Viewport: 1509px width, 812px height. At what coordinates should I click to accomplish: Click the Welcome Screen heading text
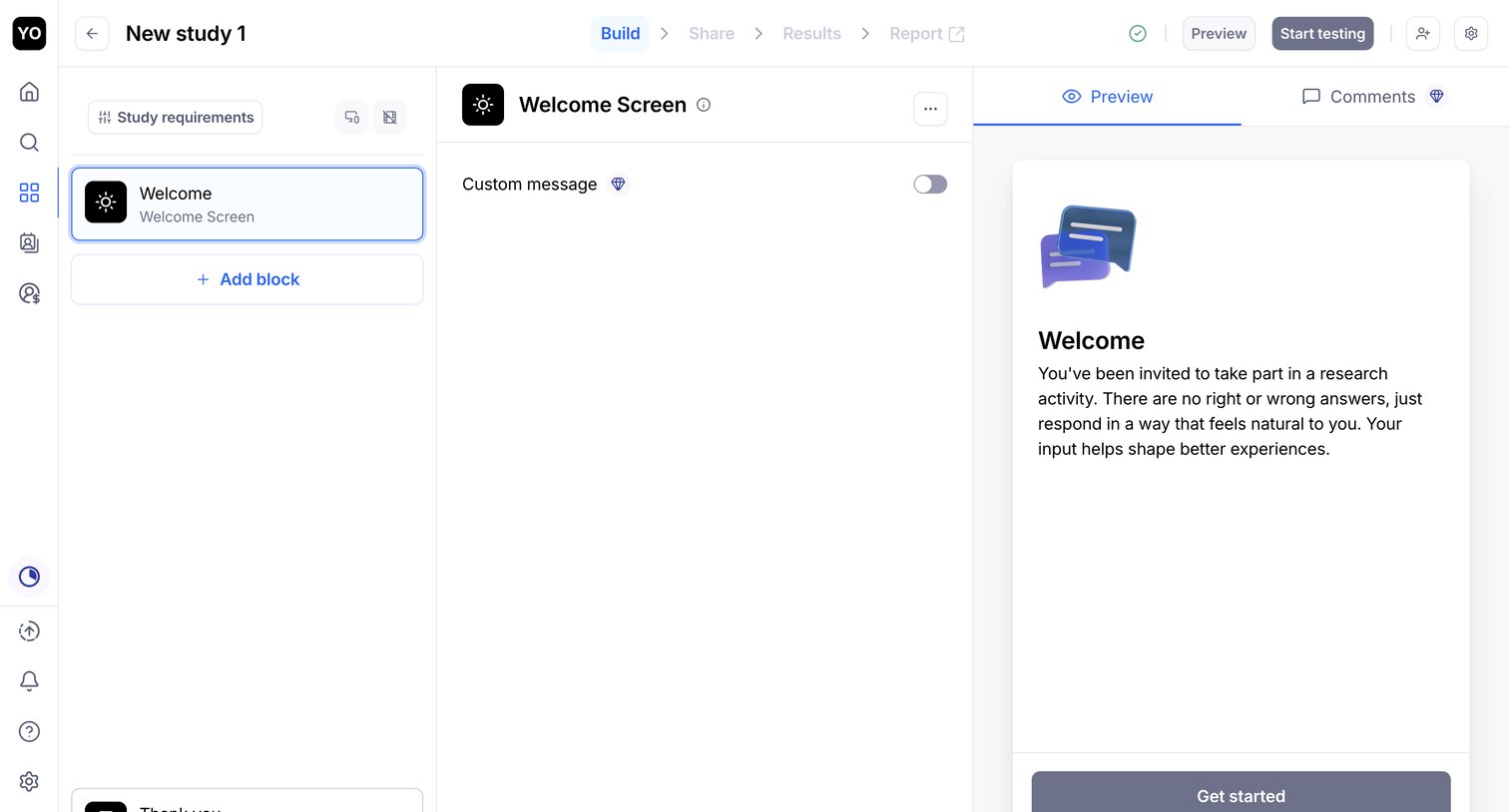pos(603,105)
